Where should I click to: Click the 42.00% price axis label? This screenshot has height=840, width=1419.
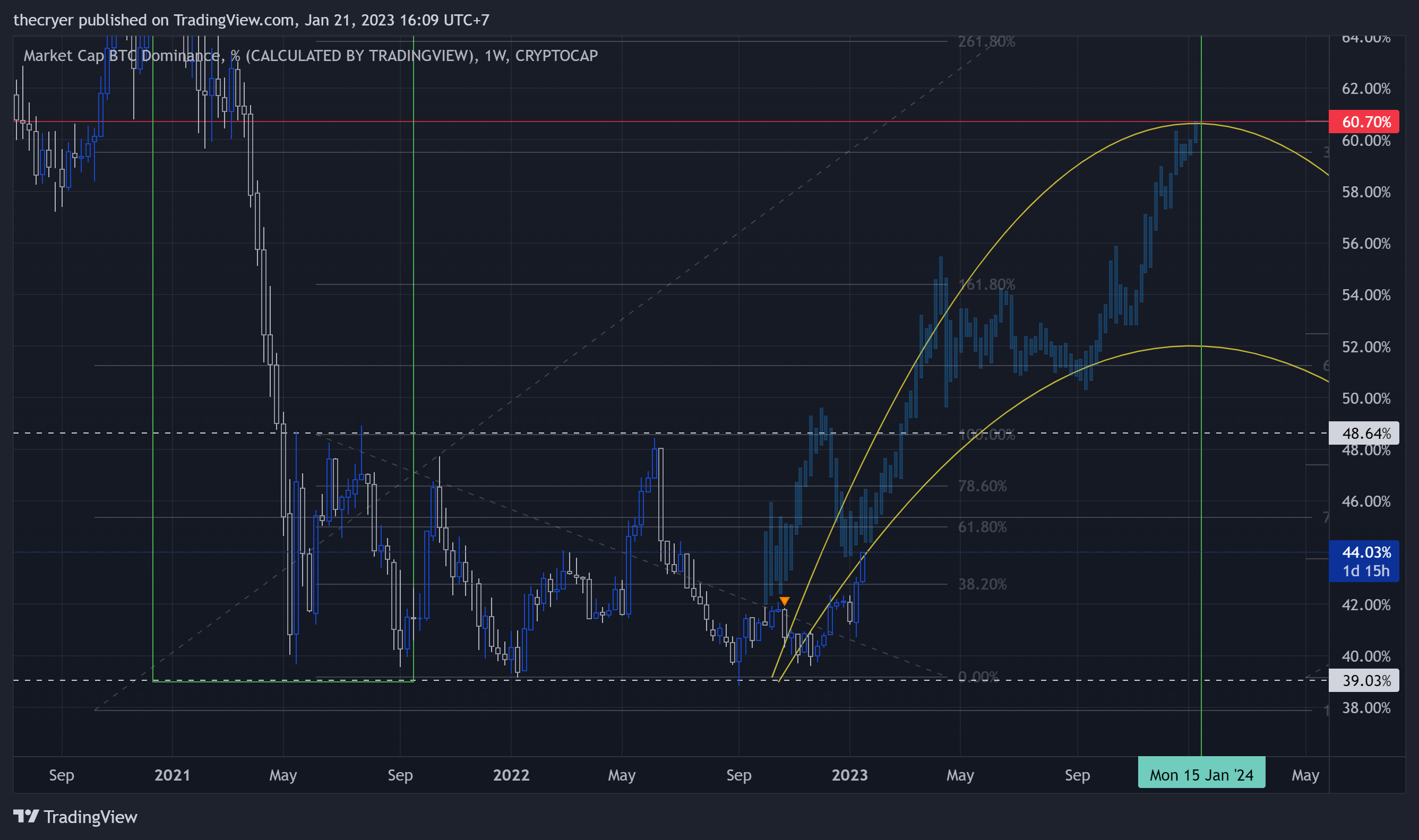pos(1366,604)
